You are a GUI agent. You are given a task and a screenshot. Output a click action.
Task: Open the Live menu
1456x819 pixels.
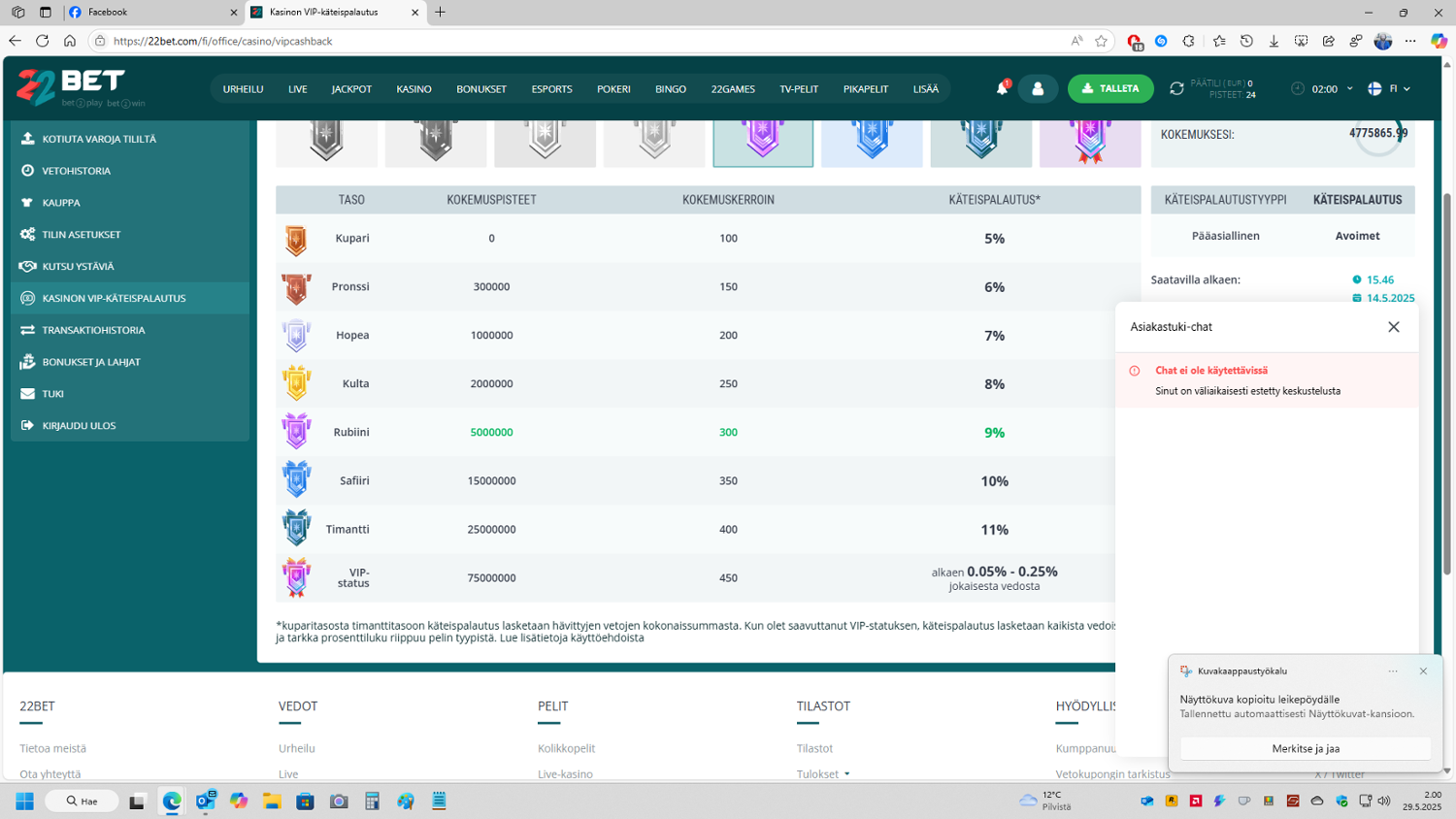[x=297, y=89]
